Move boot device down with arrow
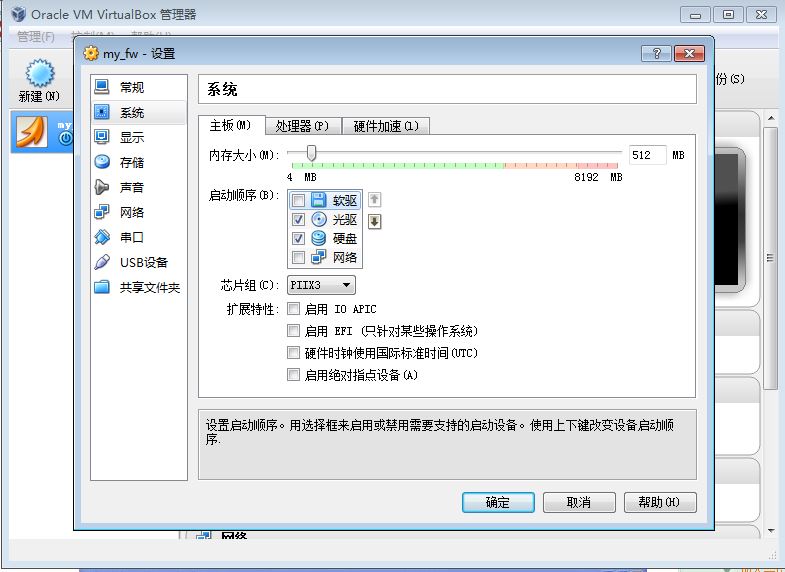Image resolution: width=785 pixels, height=572 pixels. [374, 221]
